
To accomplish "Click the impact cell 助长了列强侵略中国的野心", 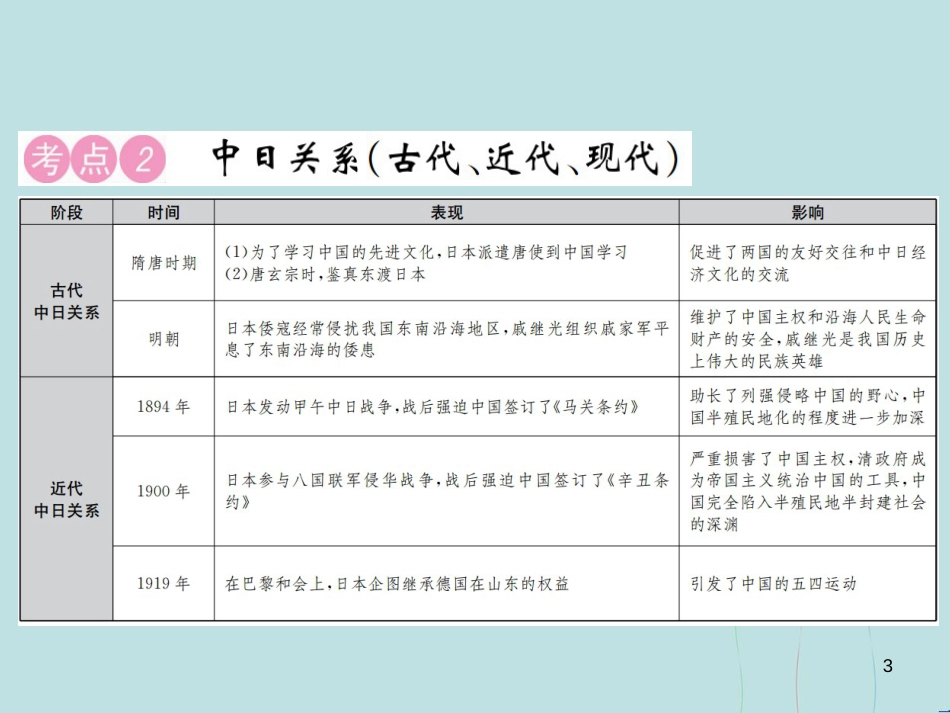I will point(808,406).
